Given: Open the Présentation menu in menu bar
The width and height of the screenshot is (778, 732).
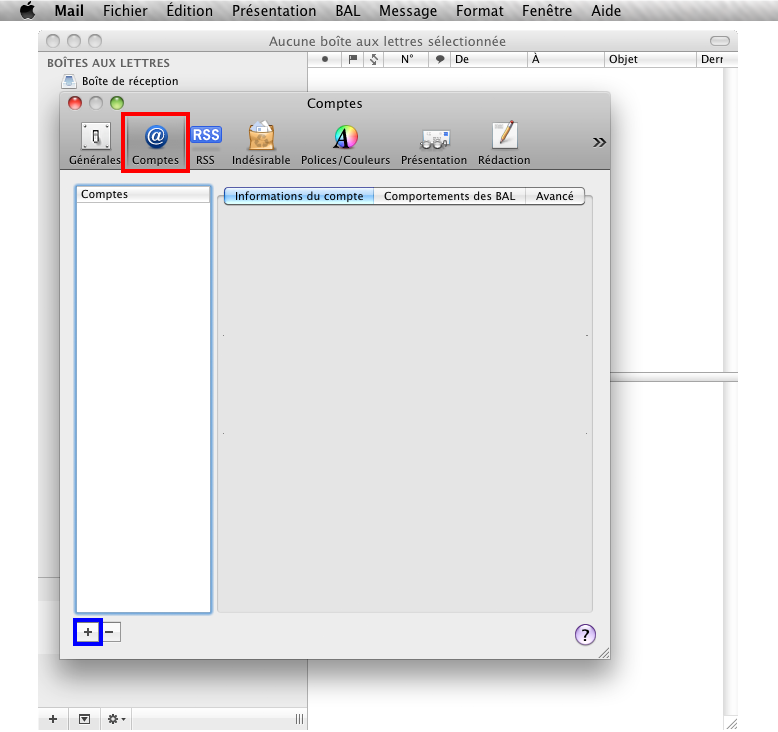Looking at the screenshot, I should click(274, 10).
